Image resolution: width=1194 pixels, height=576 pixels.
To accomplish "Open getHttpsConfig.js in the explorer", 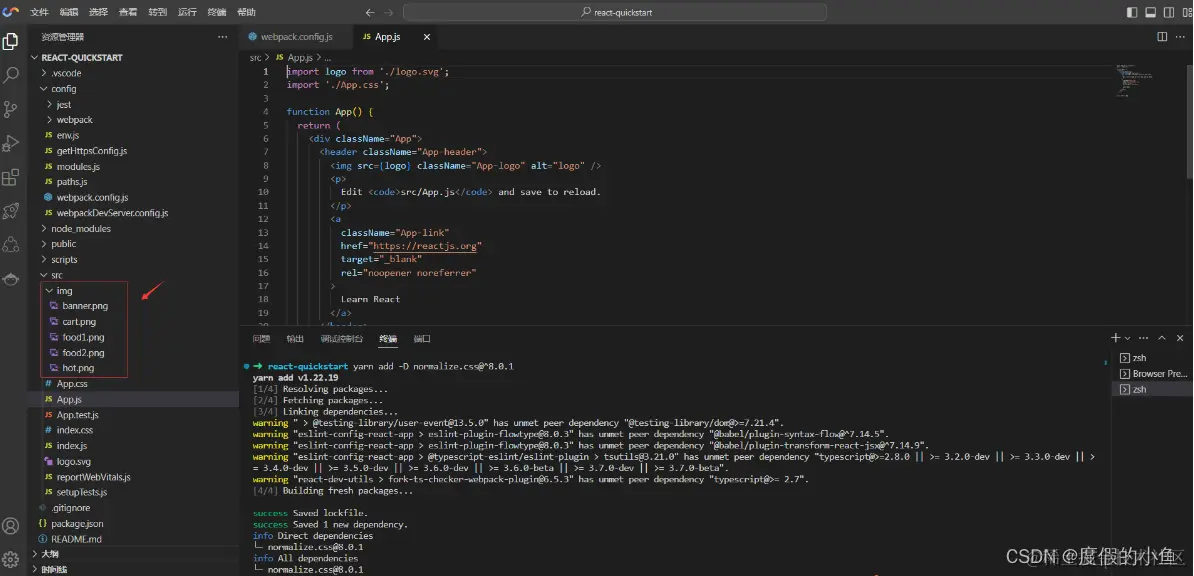I will click(134, 151).
